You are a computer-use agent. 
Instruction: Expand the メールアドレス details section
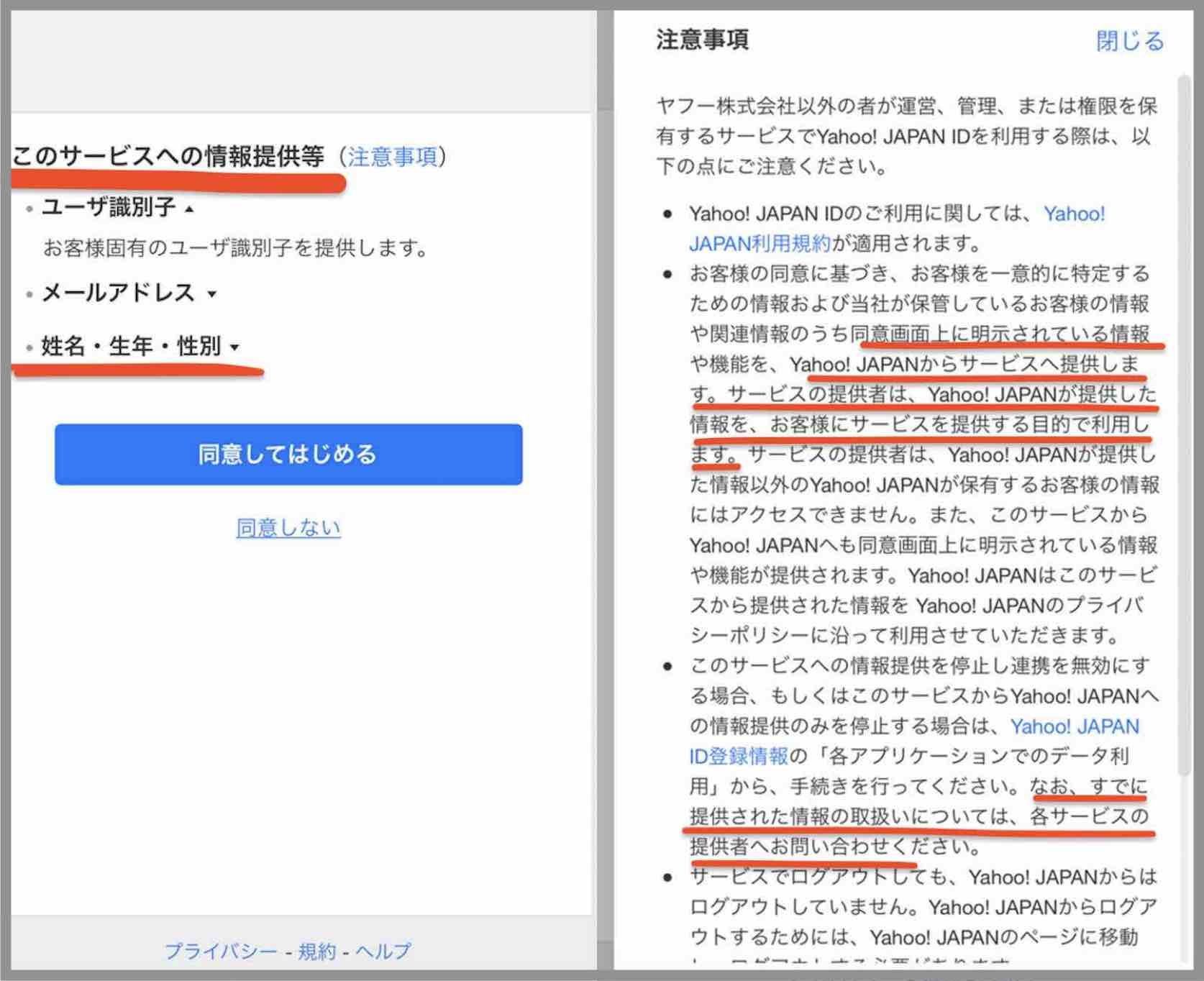pyautogui.click(x=211, y=293)
